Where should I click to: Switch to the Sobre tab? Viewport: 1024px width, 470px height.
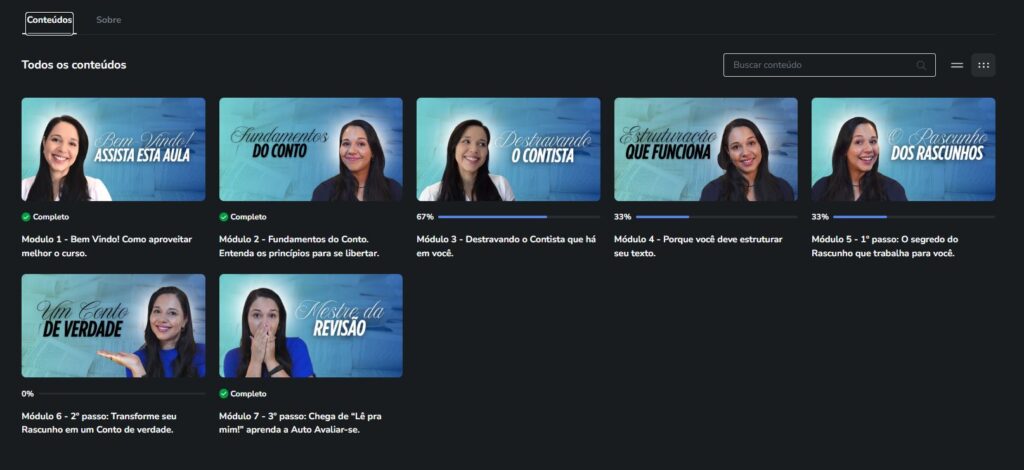[x=109, y=20]
